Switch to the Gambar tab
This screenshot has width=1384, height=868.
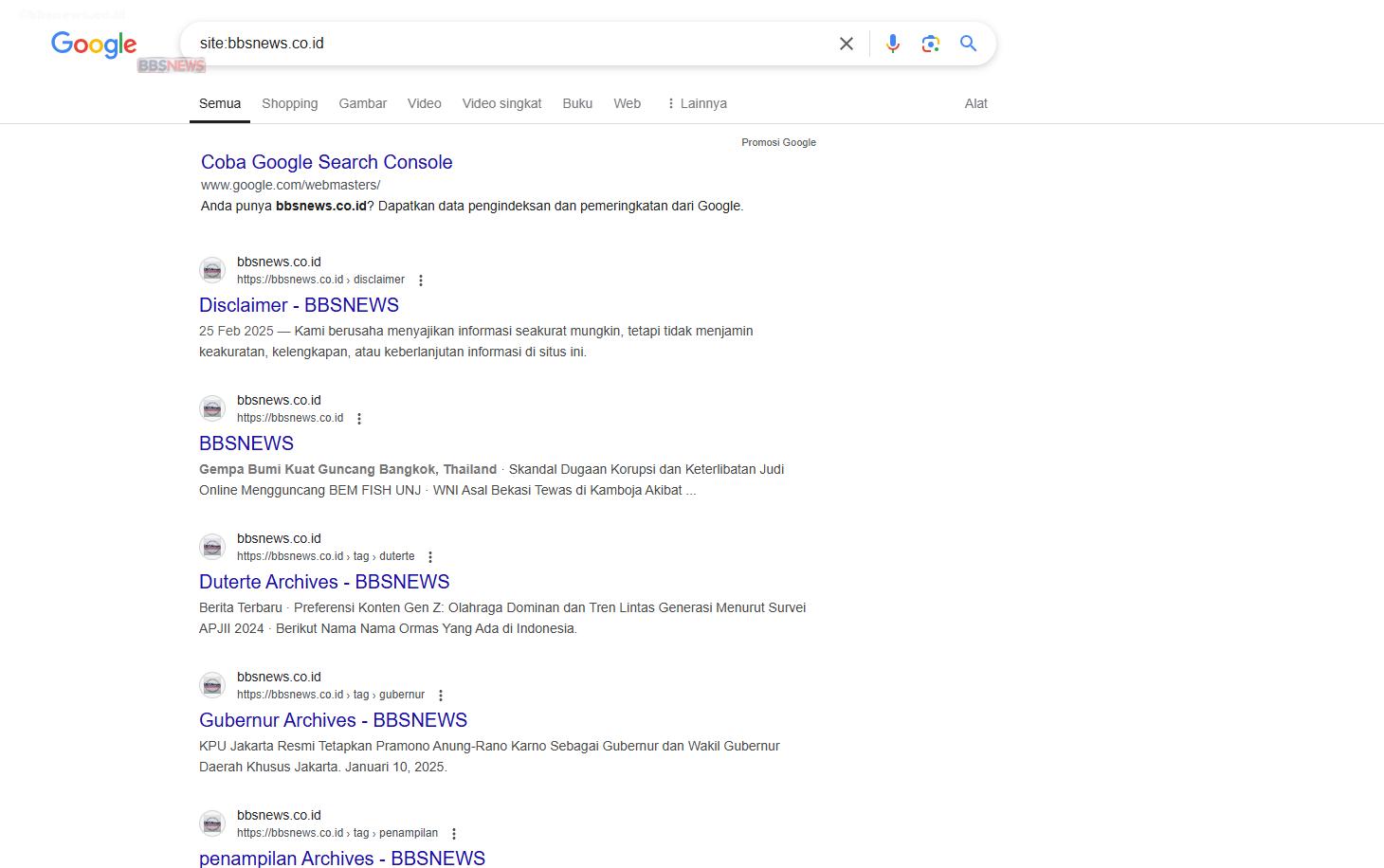[362, 103]
